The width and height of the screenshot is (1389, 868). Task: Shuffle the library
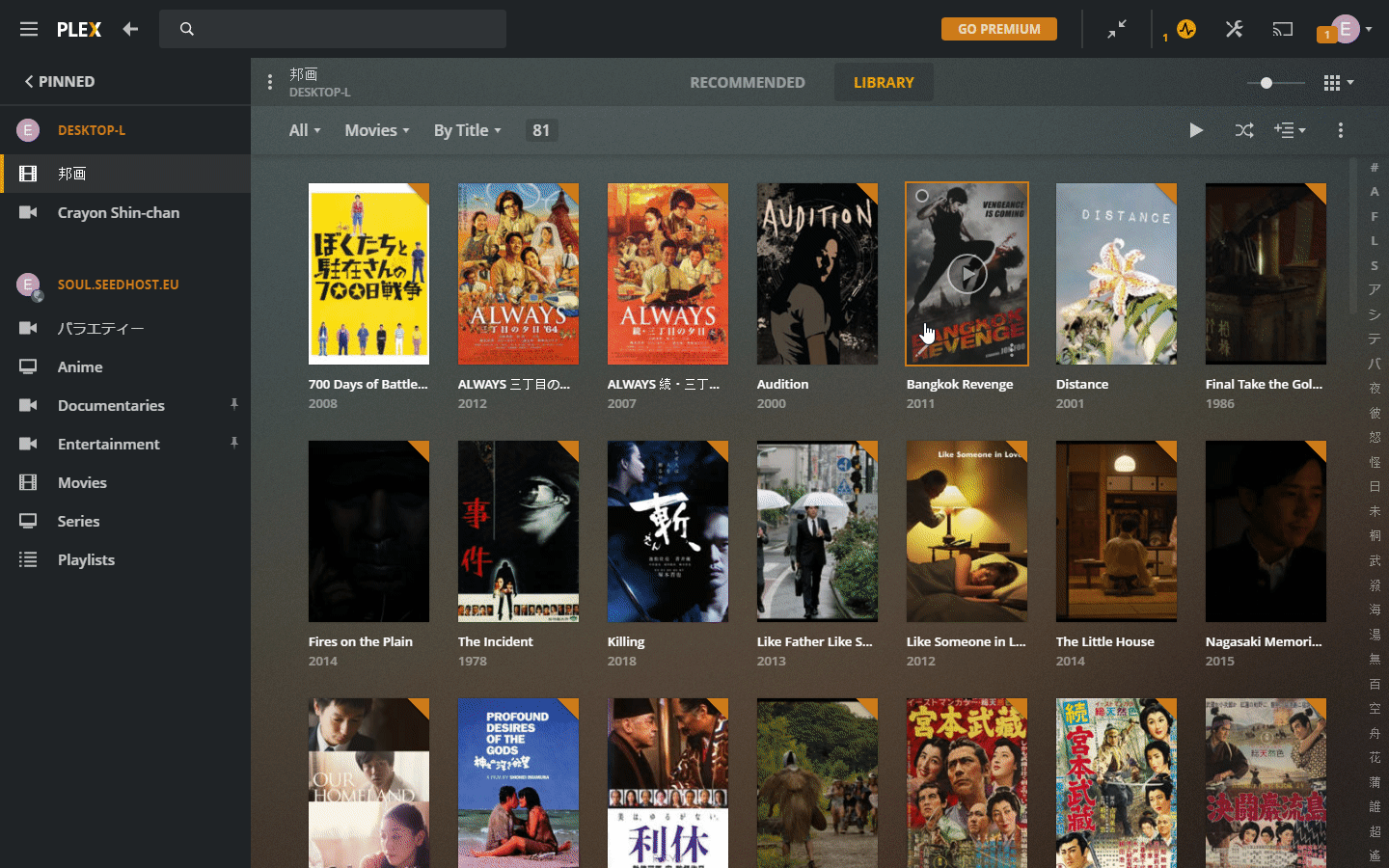(x=1244, y=130)
